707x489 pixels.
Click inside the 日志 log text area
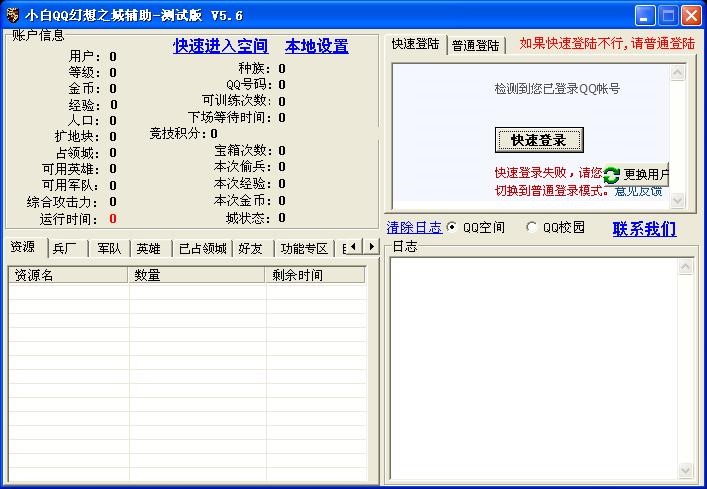click(x=534, y=368)
